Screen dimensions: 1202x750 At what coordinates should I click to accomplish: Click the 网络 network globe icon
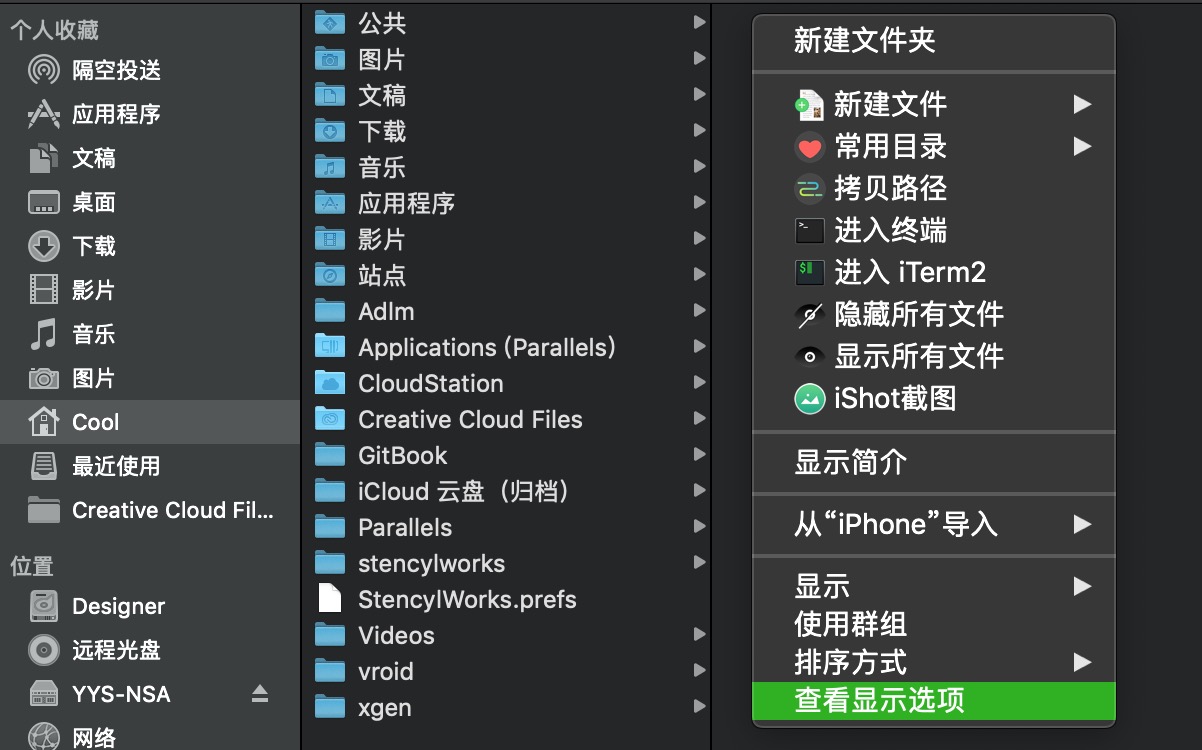click(x=43, y=737)
